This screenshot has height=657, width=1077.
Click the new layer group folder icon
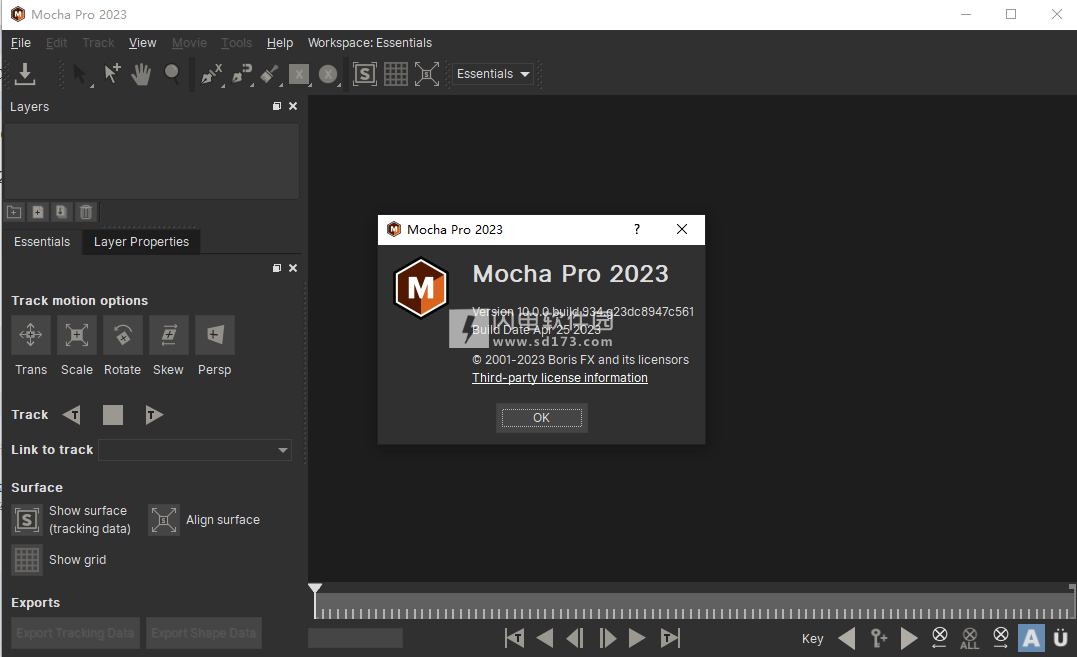pos(14,212)
